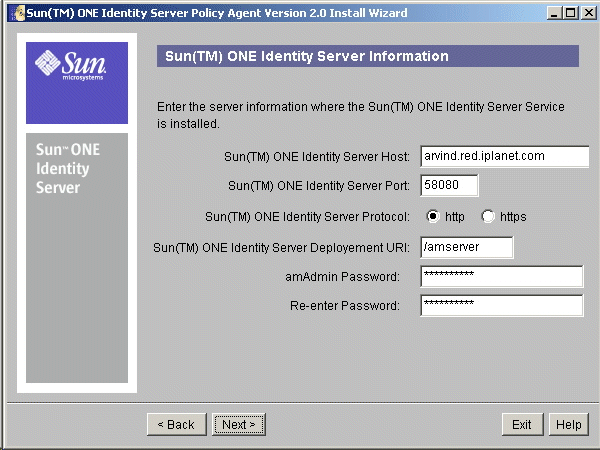Image resolution: width=600 pixels, height=450 pixels.
Task: Click the 'amAdmin Password:' label
Action: pyautogui.click(x=342, y=277)
